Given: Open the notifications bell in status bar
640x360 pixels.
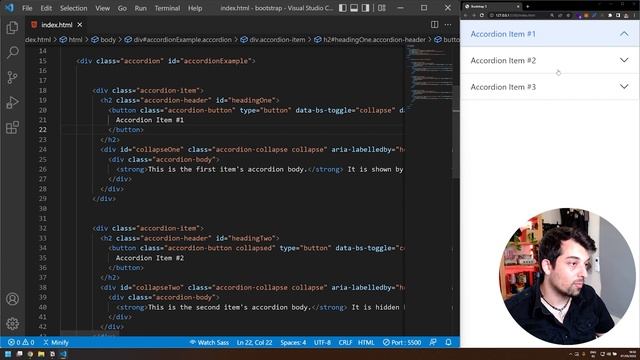Looking at the screenshot, I should click(448, 342).
